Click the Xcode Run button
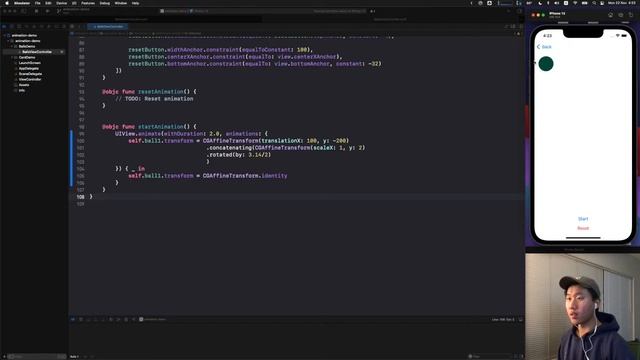The image size is (640, 360). (47, 11)
